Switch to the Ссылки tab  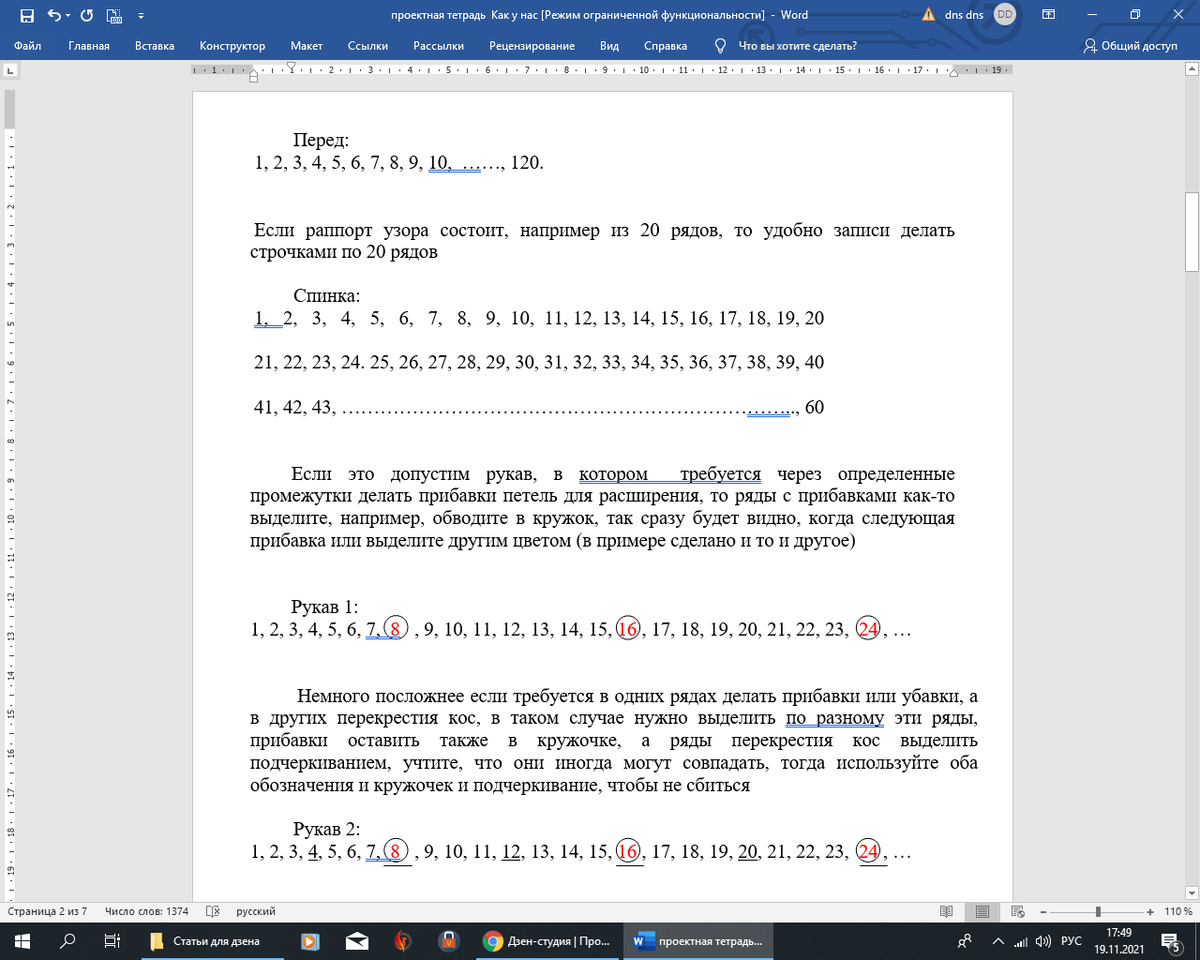pos(368,46)
